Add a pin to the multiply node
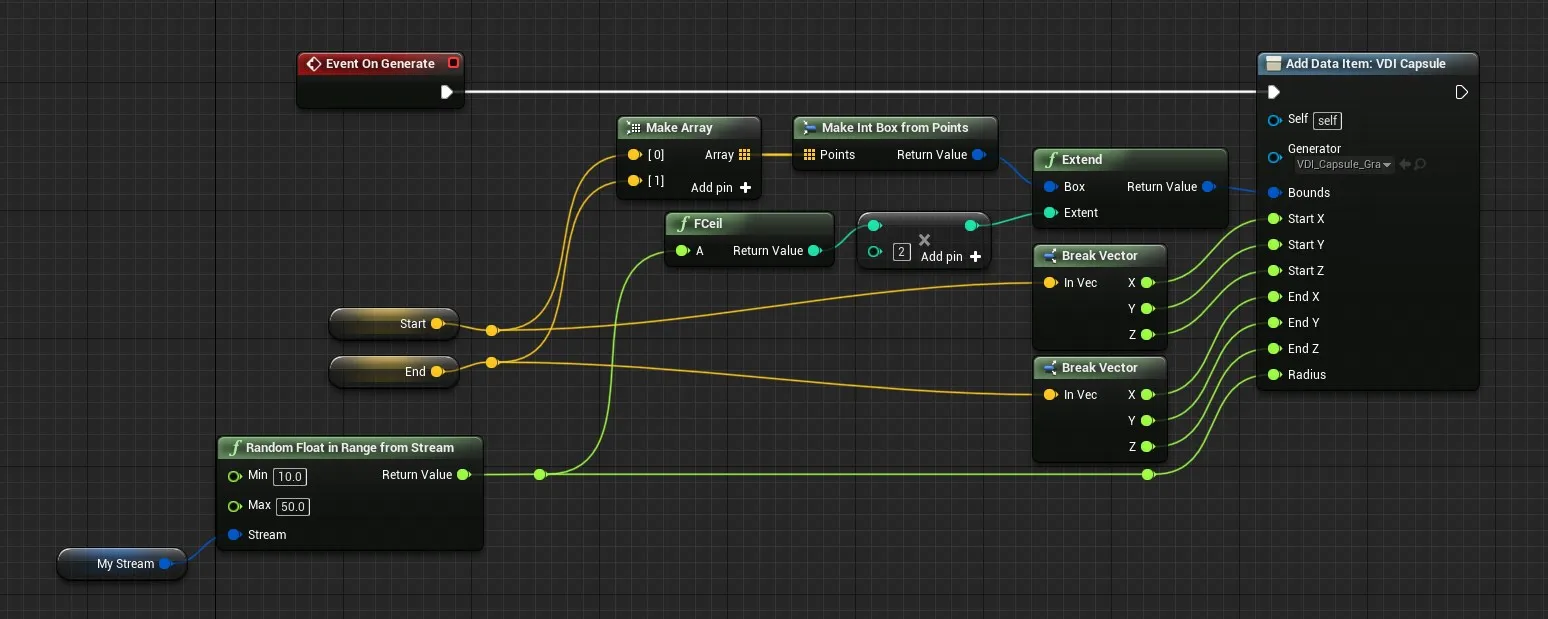The width and height of the screenshot is (1548, 619). (975, 257)
